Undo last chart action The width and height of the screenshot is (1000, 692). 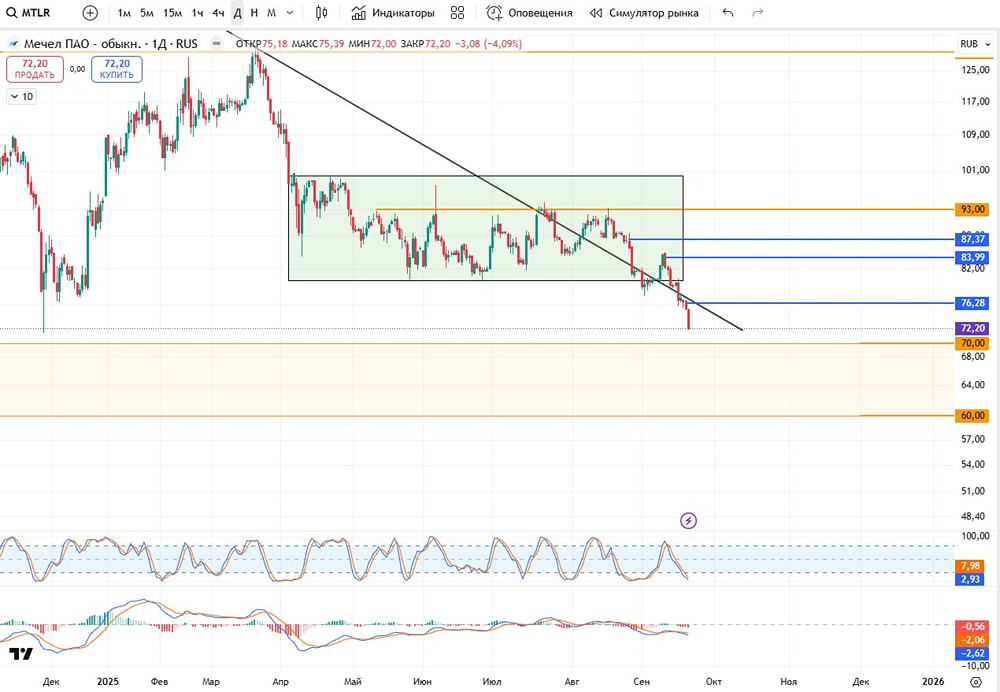[x=728, y=13]
